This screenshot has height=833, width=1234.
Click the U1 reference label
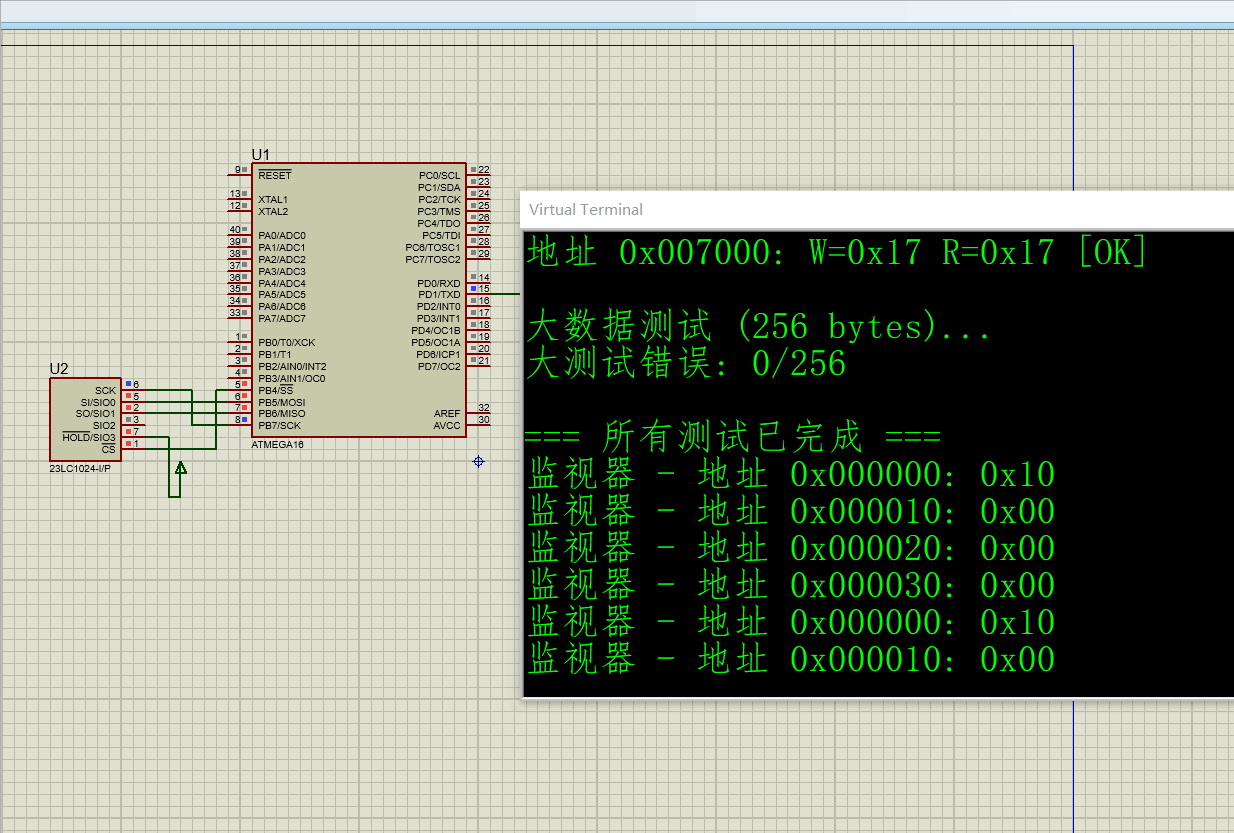pyautogui.click(x=260, y=154)
